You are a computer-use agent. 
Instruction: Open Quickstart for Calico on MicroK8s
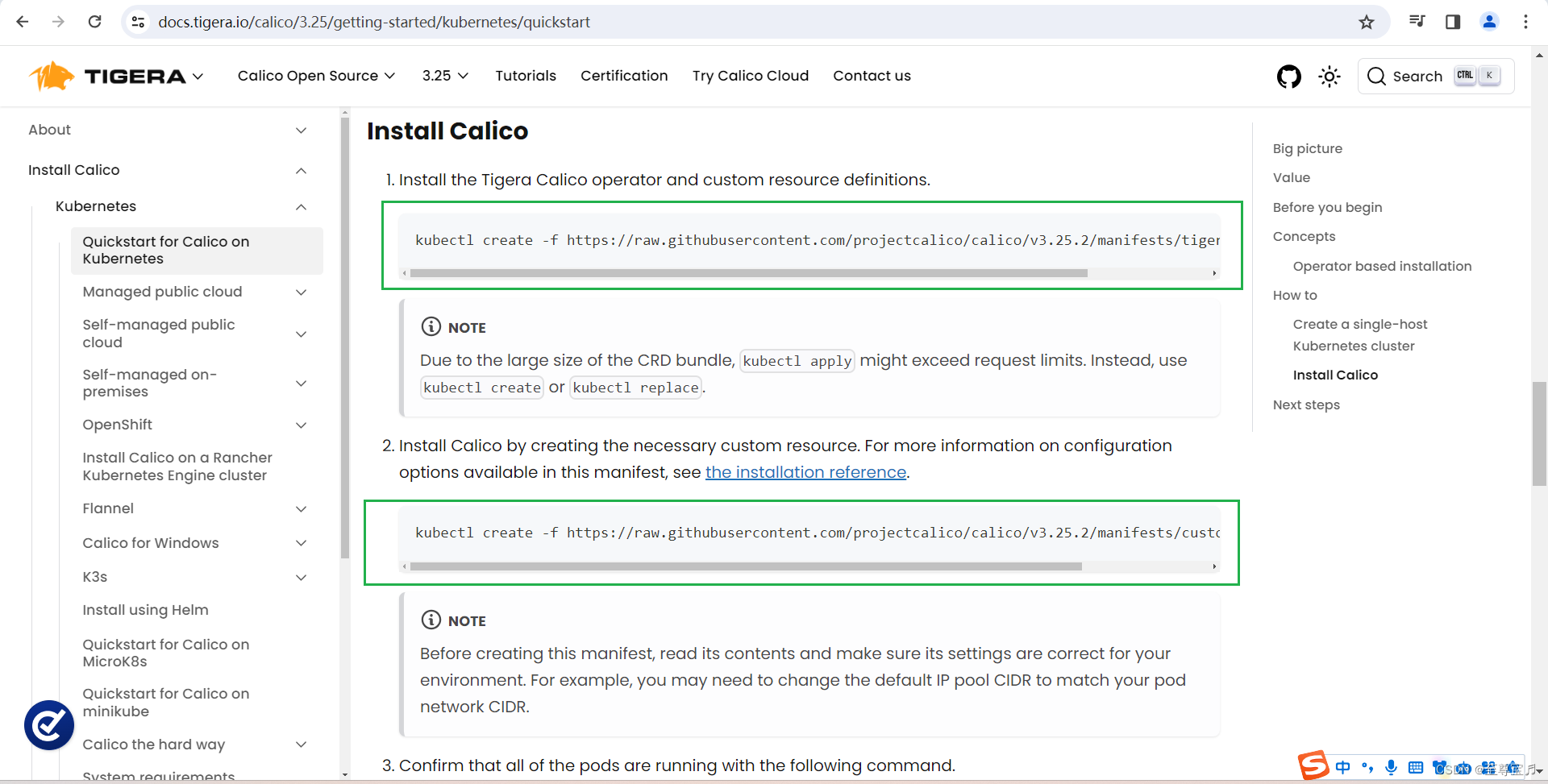coord(166,653)
